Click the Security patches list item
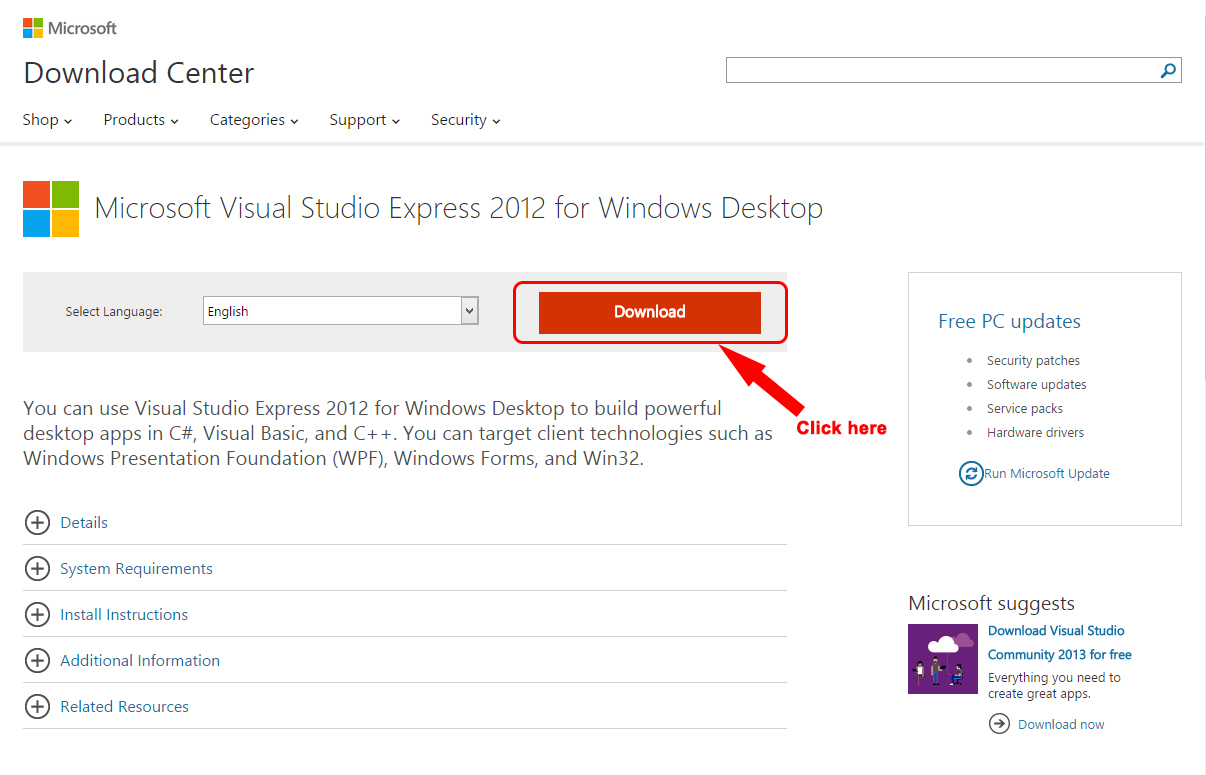 [x=1033, y=361]
